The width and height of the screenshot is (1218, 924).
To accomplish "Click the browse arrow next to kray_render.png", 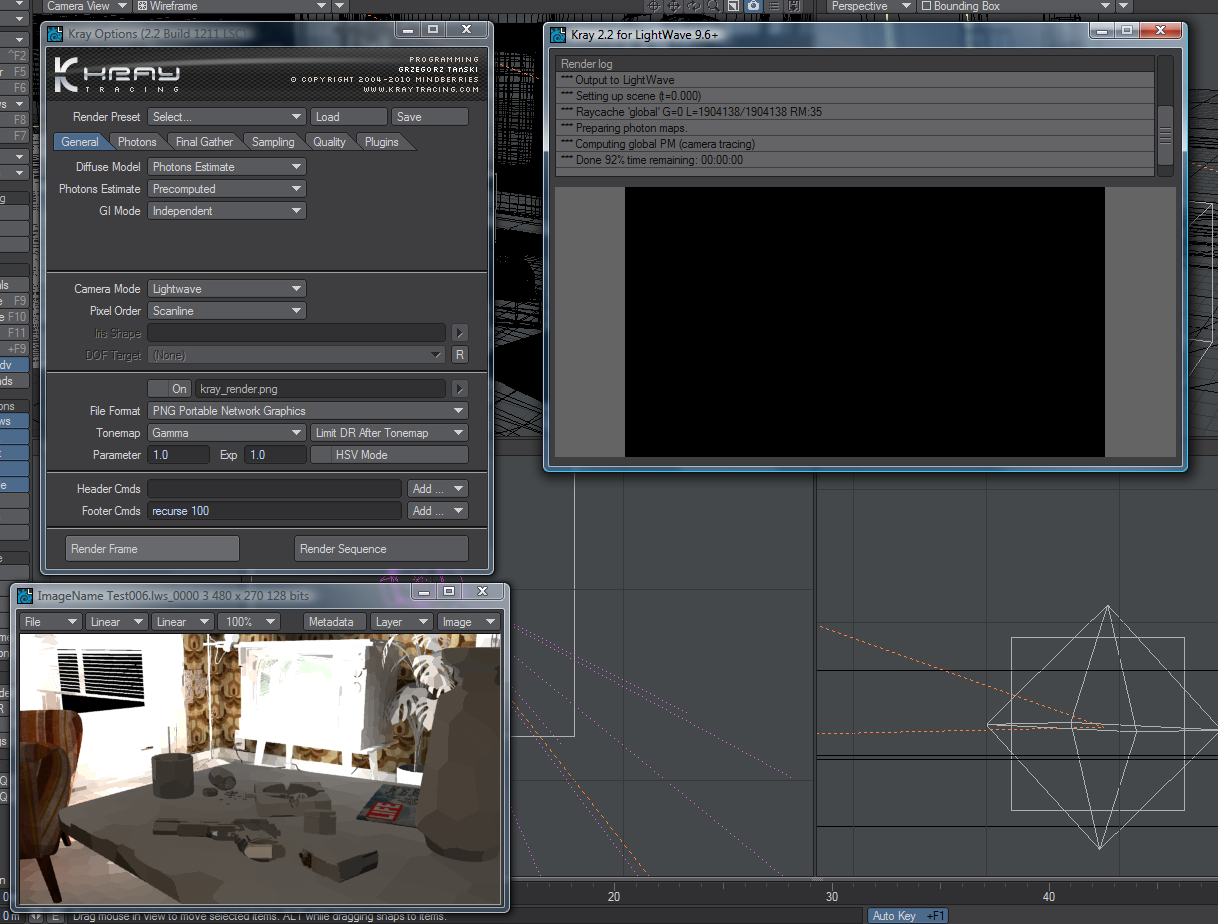I will tap(459, 389).
